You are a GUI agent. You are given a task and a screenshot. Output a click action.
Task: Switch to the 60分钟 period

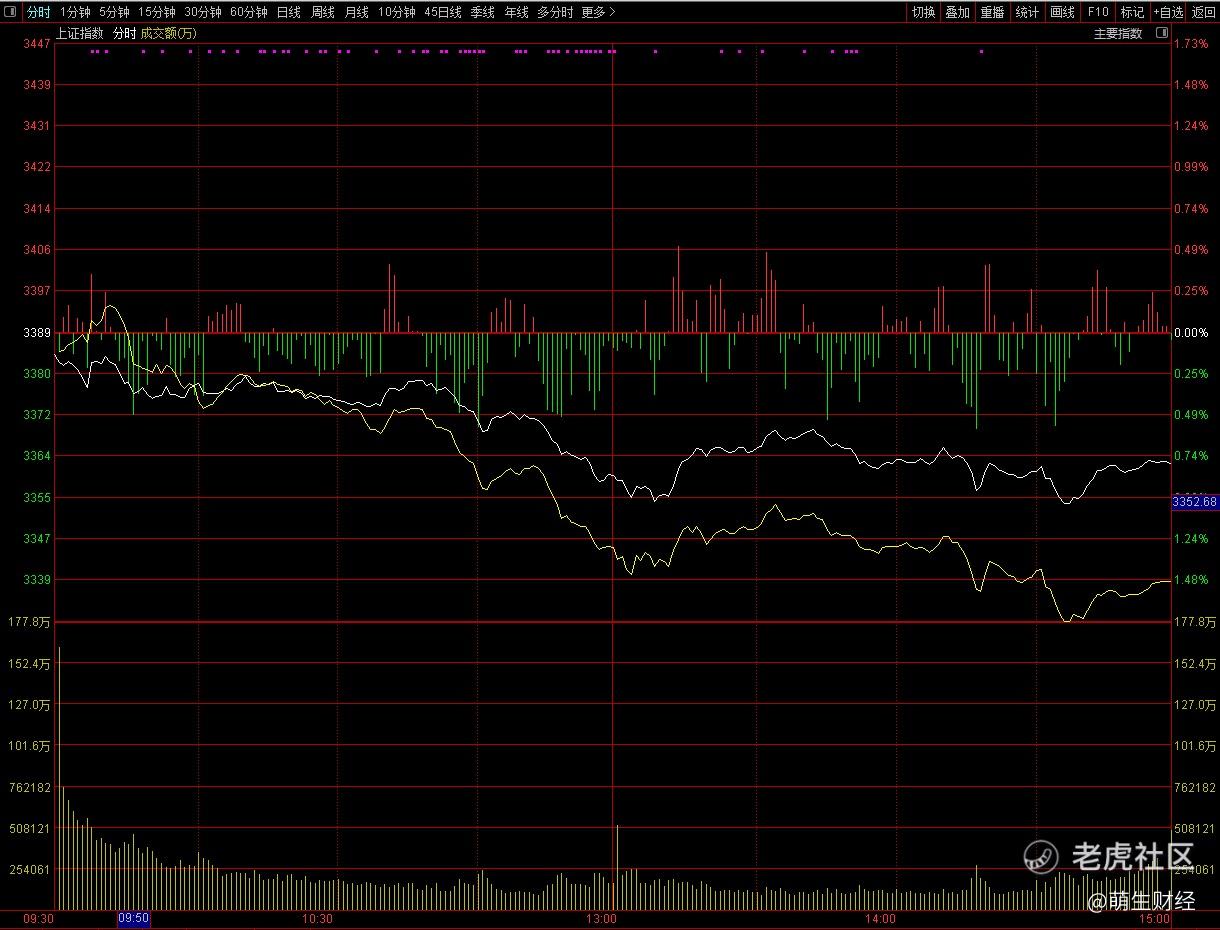pos(249,13)
